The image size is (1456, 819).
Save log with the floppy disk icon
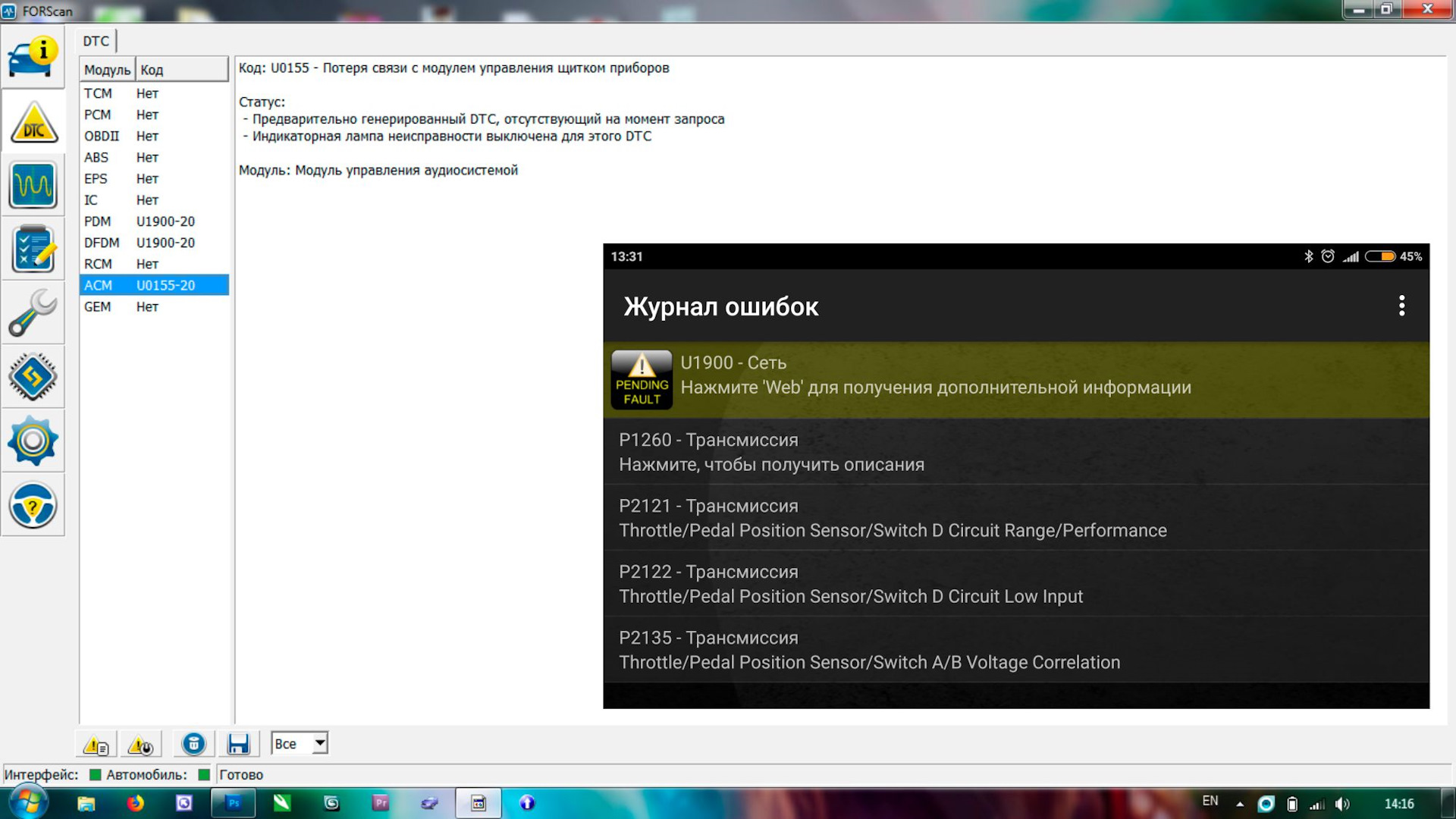pyautogui.click(x=238, y=744)
